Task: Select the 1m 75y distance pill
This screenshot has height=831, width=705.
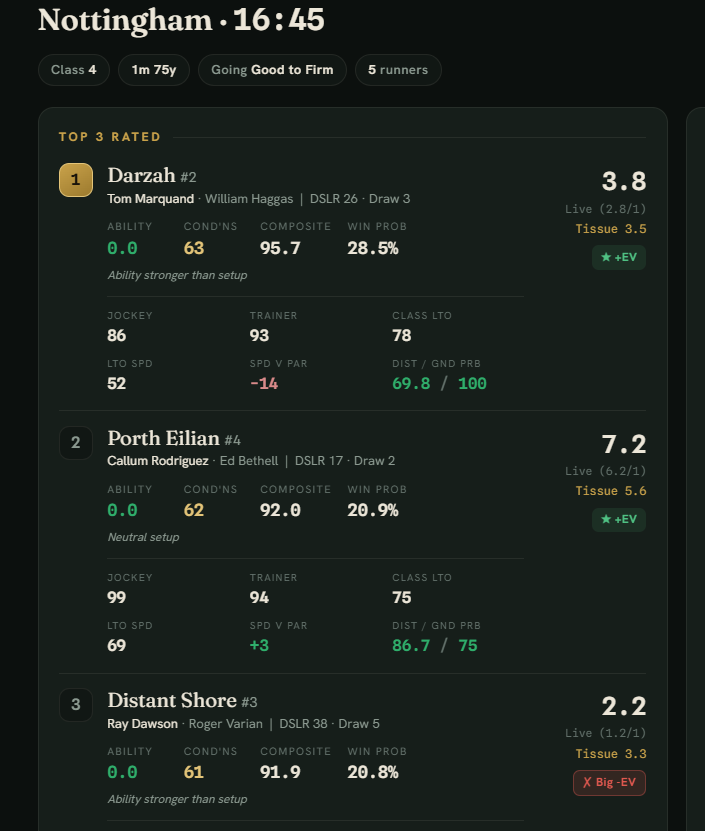Action: pyautogui.click(x=154, y=70)
